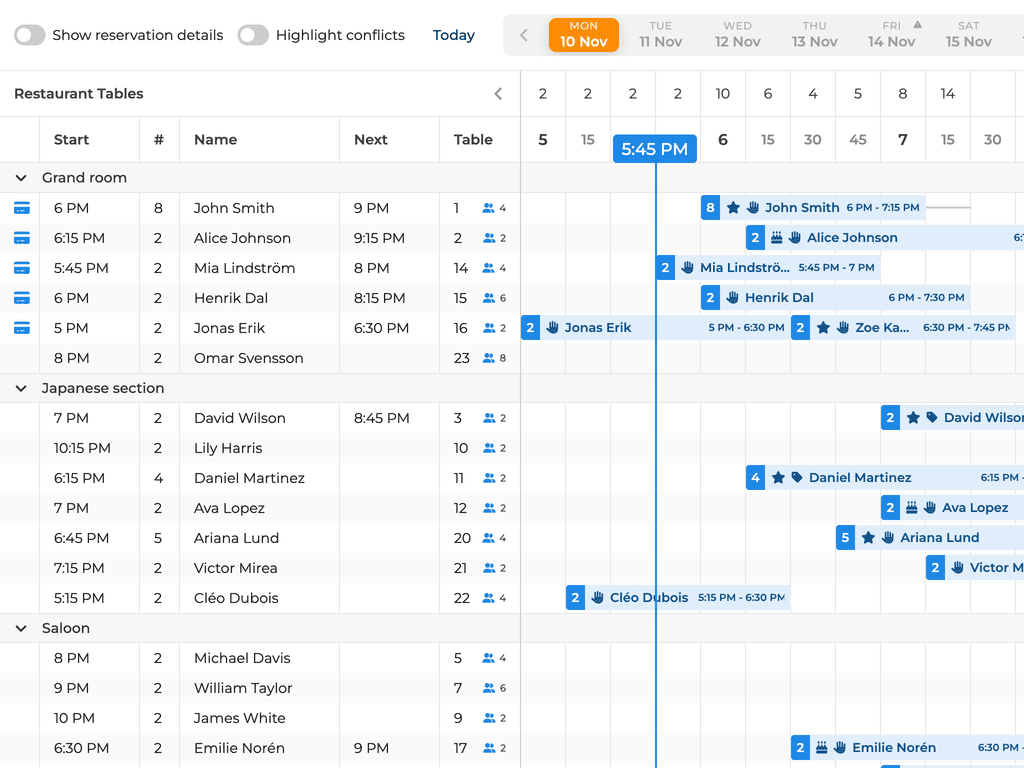The height and width of the screenshot is (768, 1024).
Task: Click the star icon on Zoe's 6:30 PM reservation
Action: coord(821,327)
